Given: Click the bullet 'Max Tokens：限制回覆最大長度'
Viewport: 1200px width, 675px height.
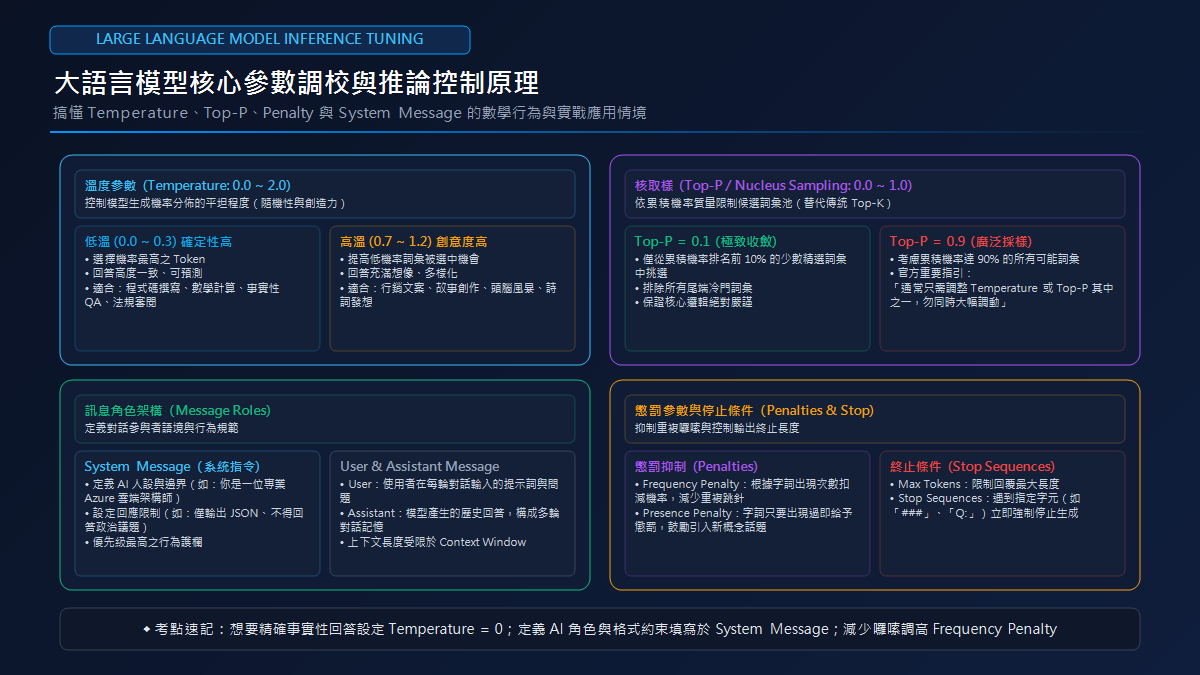Looking at the screenshot, I should click(974, 484).
